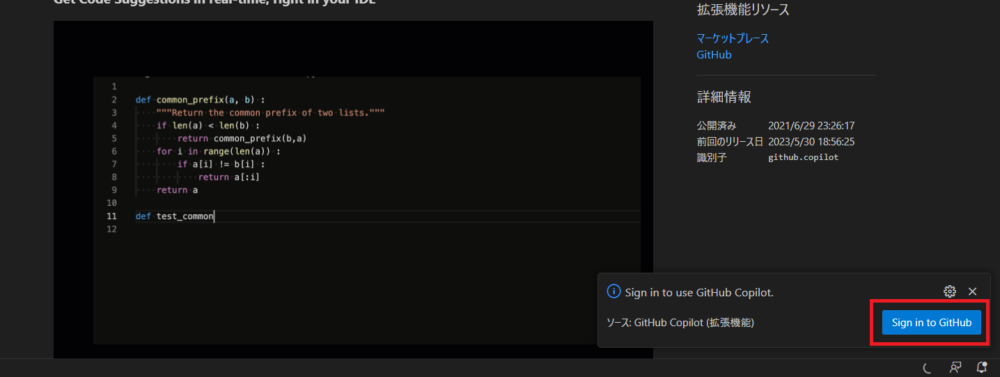Open notifications bell in status bar
Screen dimensions: 1000x377
[x=982, y=367]
